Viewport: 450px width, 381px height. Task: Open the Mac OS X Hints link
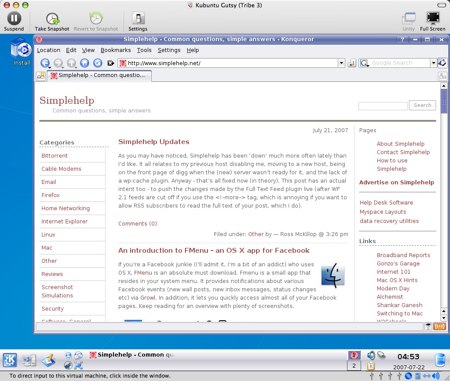pyautogui.click(x=397, y=280)
